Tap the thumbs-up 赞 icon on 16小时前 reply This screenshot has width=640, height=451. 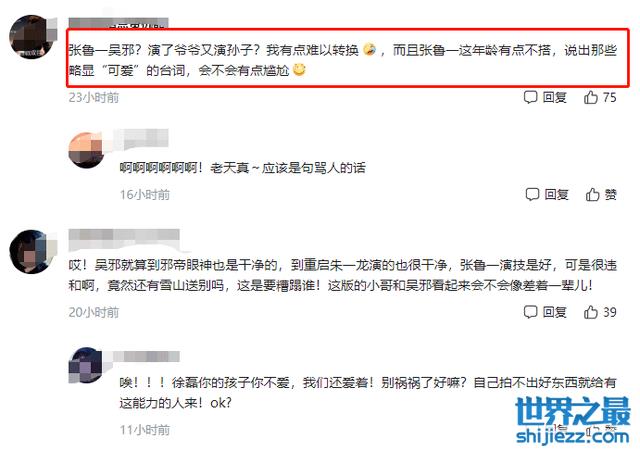(x=593, y=194)
